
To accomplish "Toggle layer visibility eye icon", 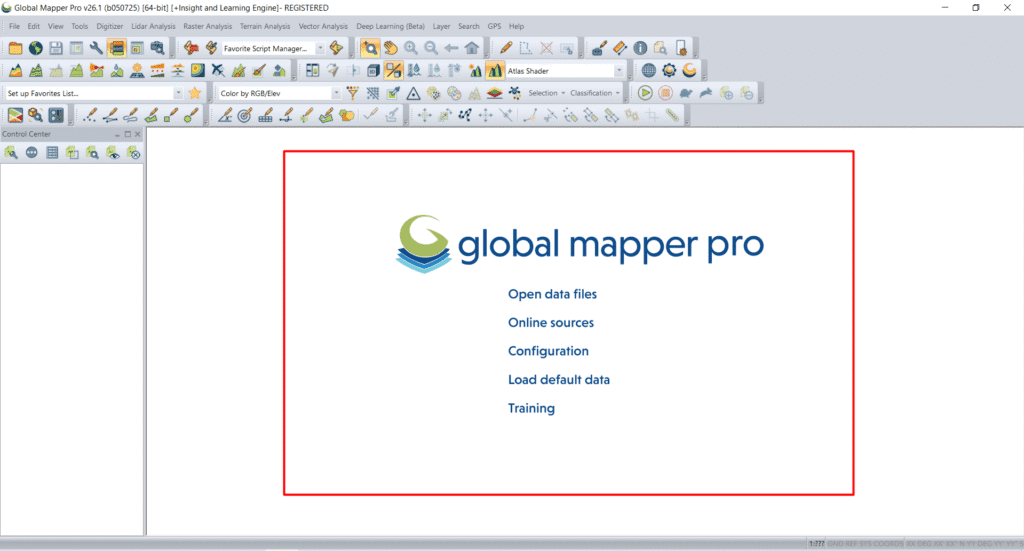I will (x=113, y=153).
